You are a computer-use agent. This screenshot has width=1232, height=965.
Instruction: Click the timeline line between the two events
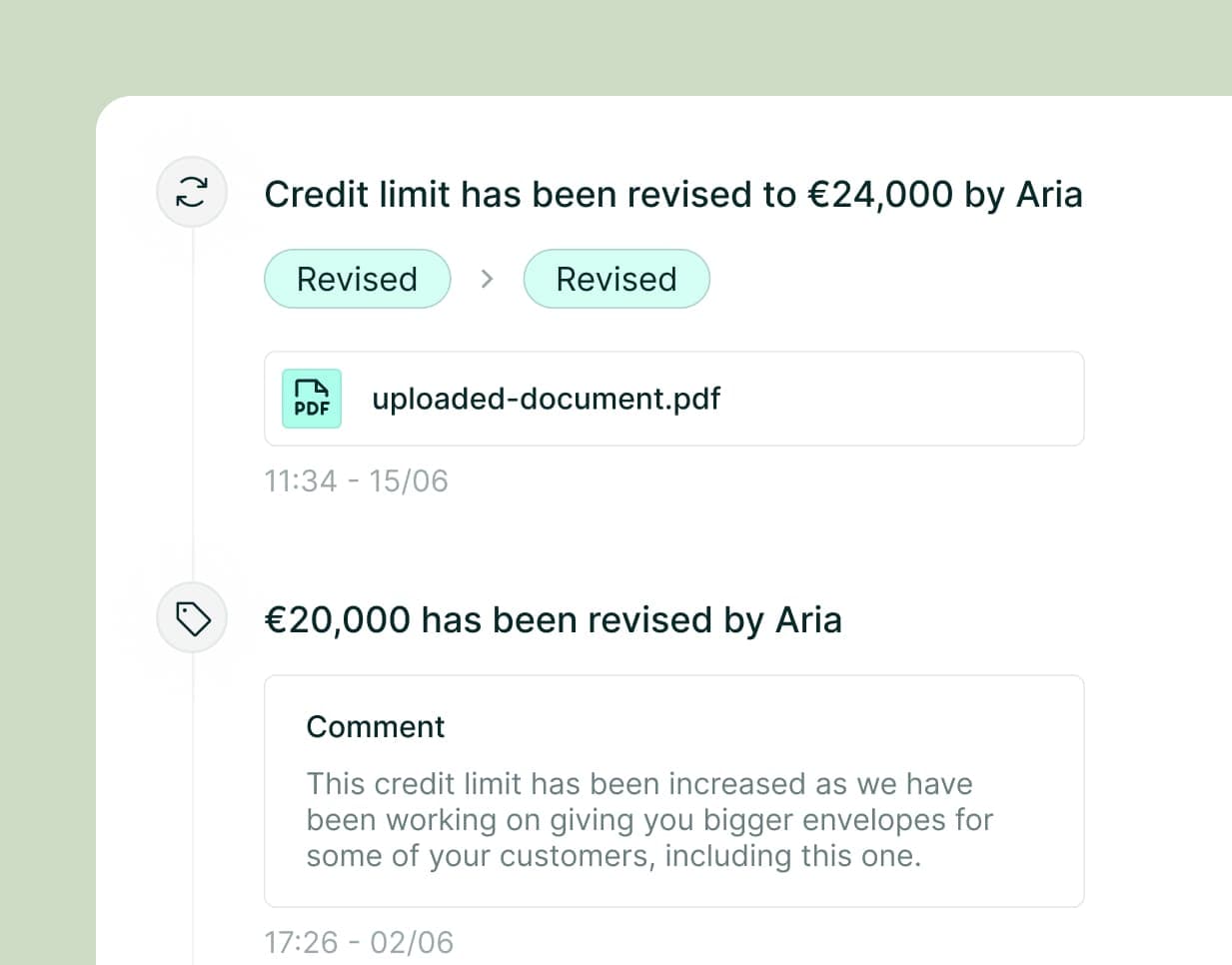pos(192,400)
